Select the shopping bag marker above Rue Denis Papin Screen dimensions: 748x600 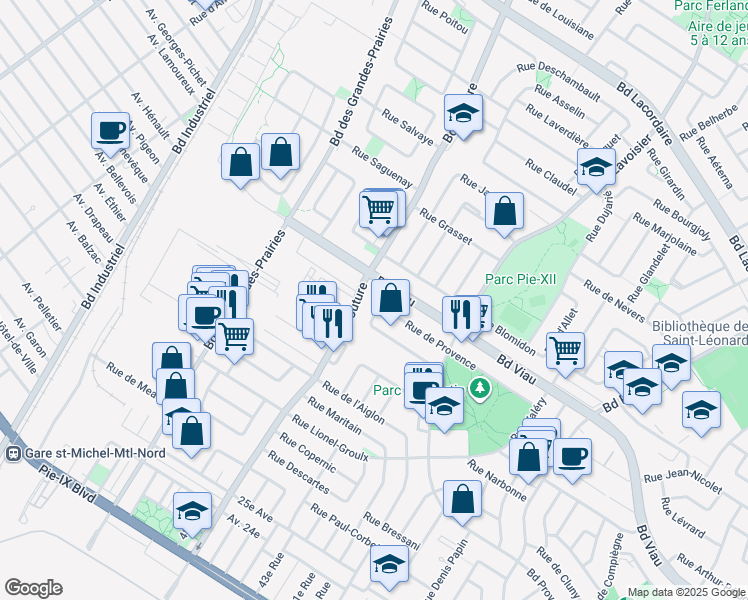[462, 500]
